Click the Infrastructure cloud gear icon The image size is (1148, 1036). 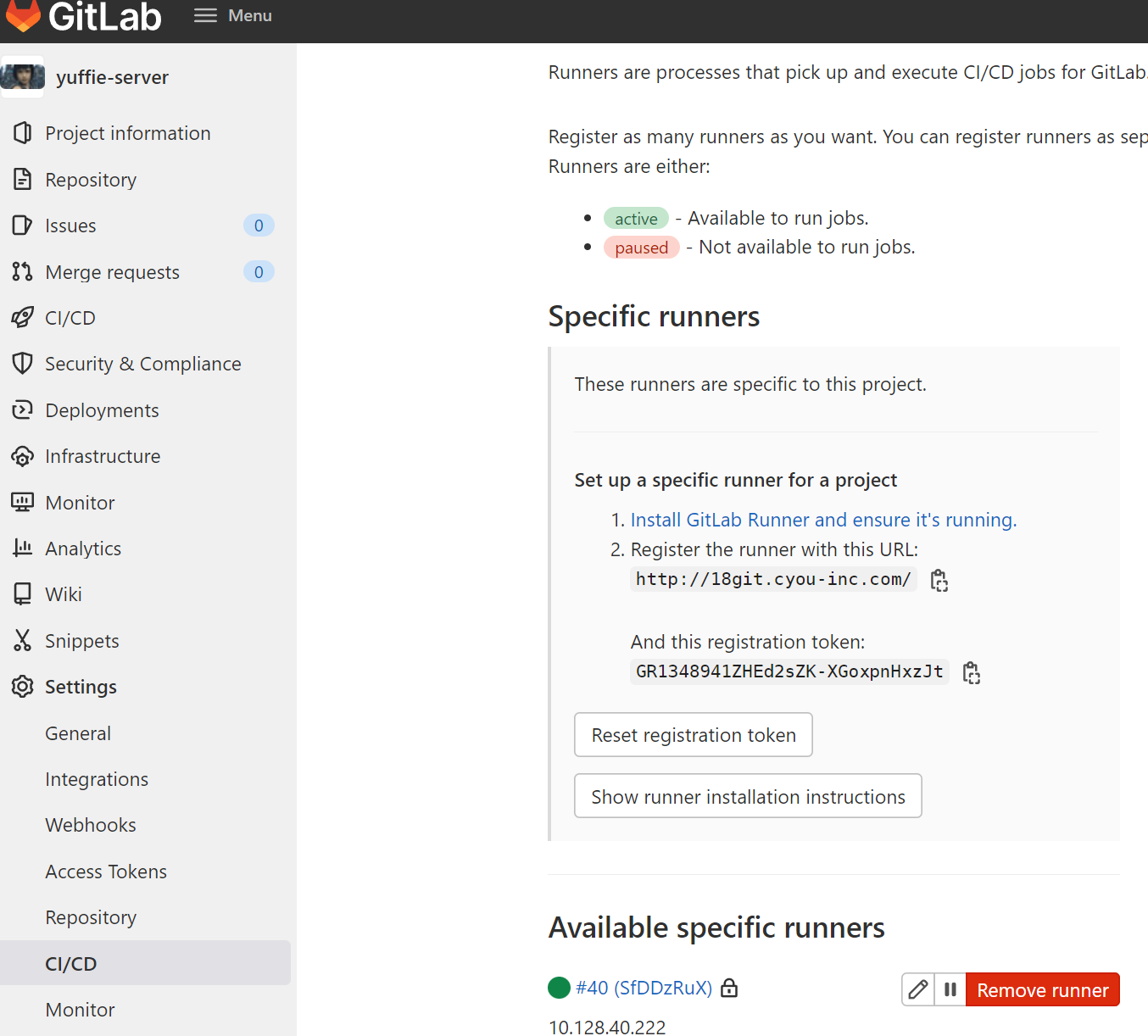point(23,456)
